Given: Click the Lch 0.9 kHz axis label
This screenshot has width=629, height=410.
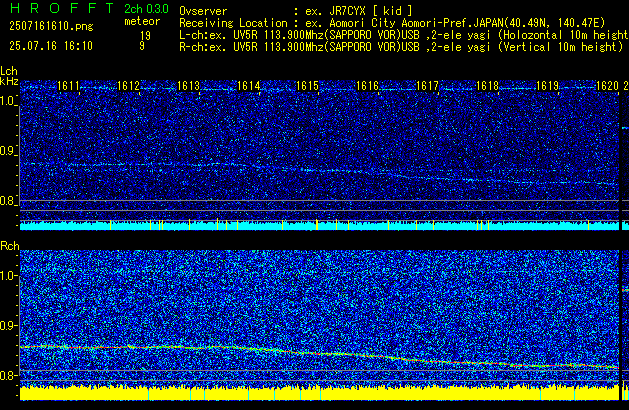Looking at the screenshot, I should click(x=8, y=151).
